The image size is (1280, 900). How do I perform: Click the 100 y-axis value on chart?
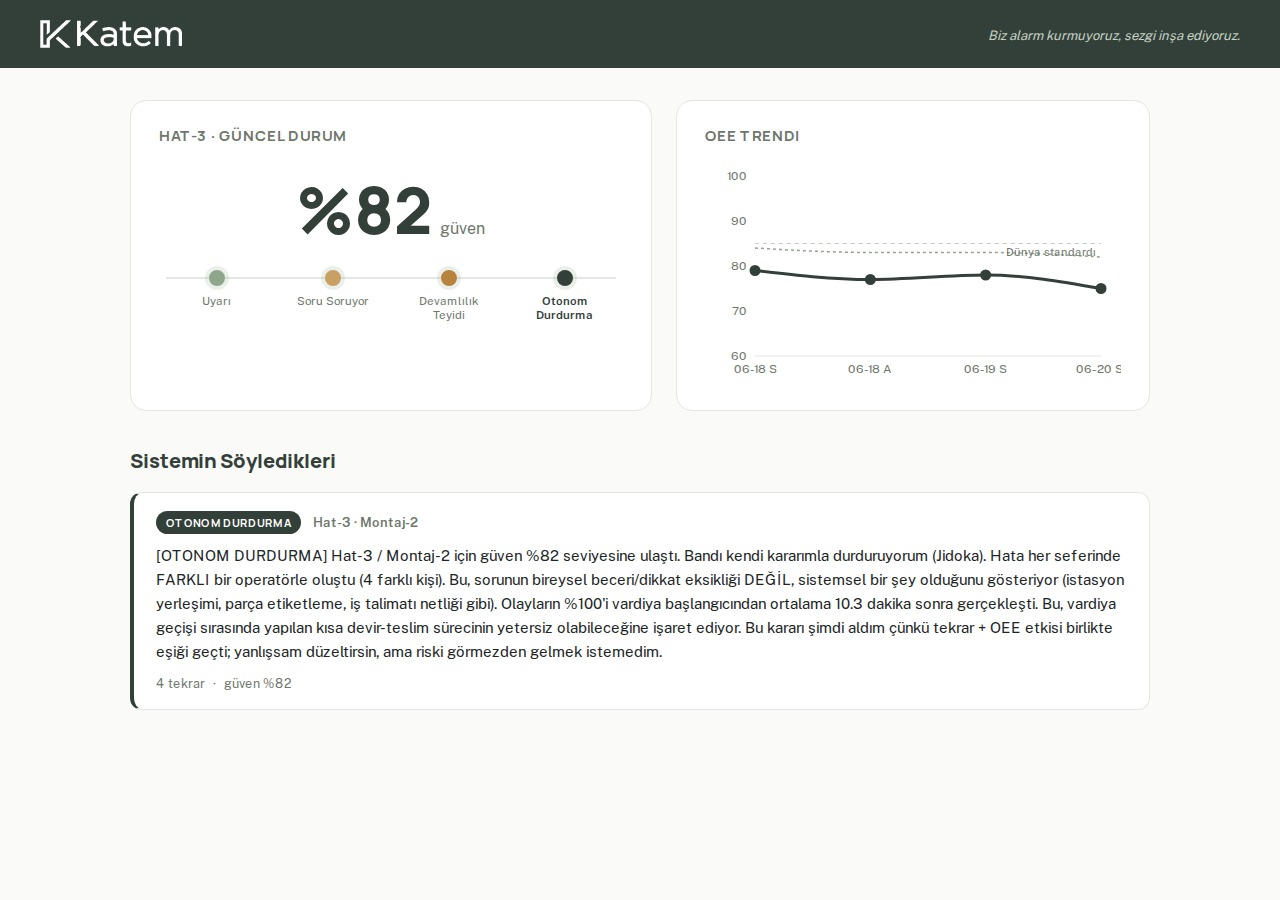point(737,176)
